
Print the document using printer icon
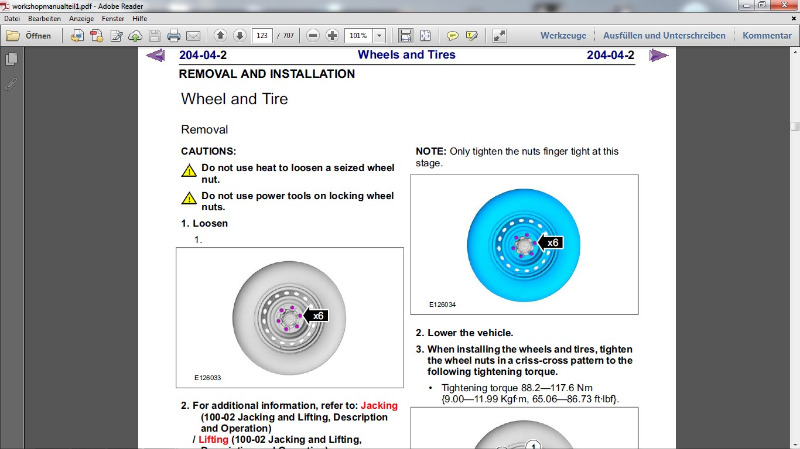tap(173, 36)
